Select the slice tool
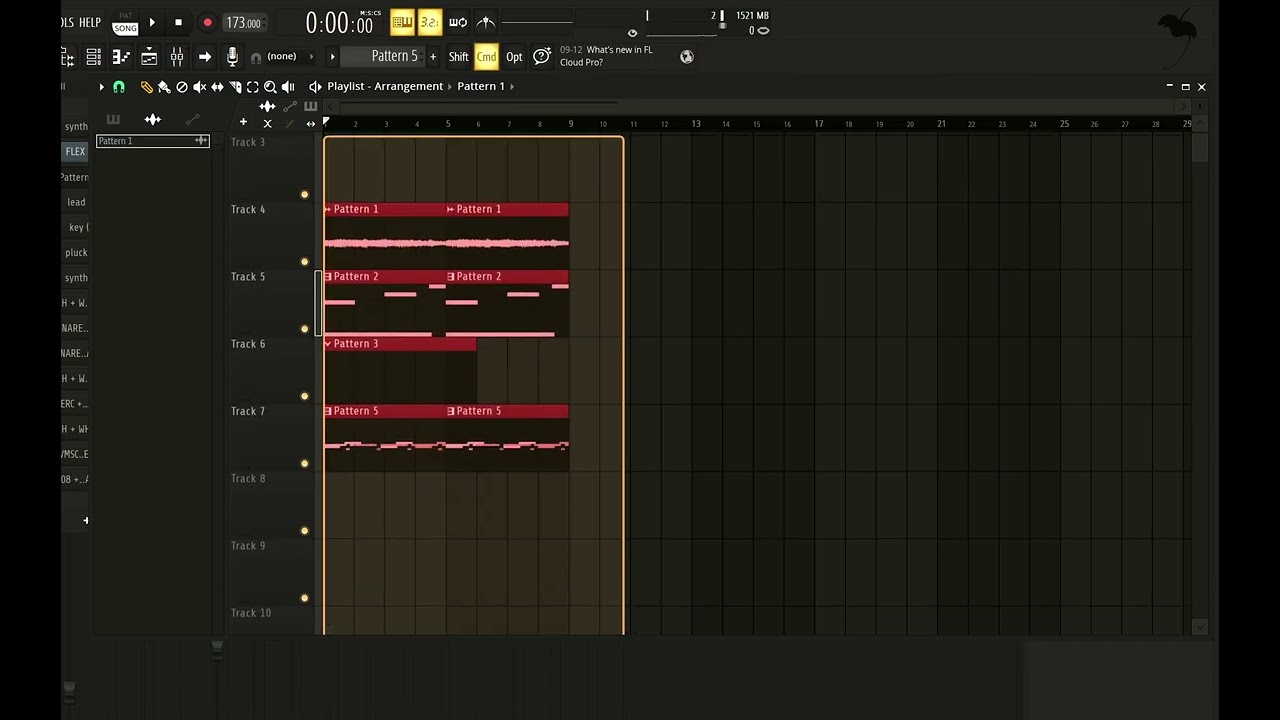 (x=235, y=87)
